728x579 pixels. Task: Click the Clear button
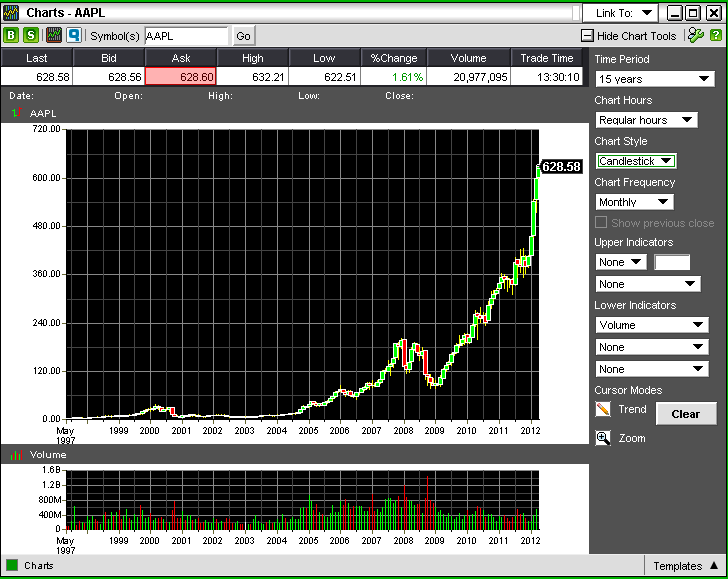point(686,414)
